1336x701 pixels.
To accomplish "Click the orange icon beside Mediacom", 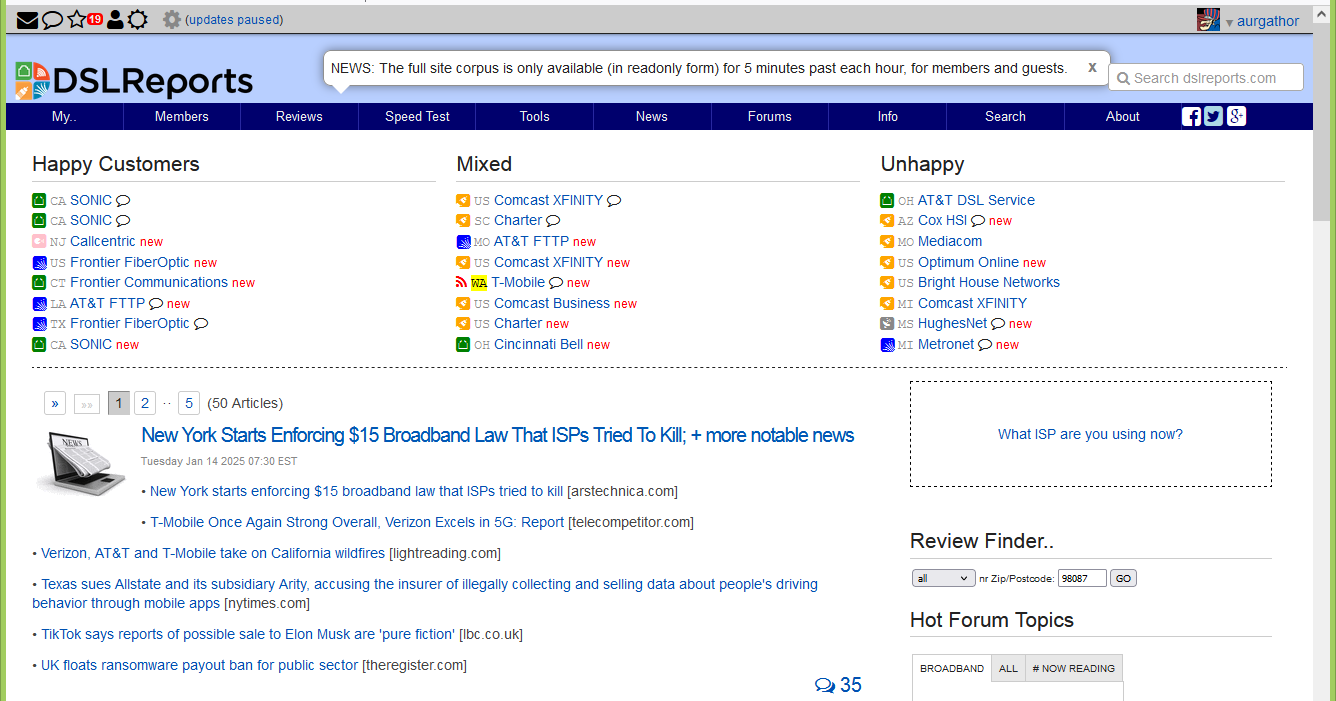I will pos(887,241).
